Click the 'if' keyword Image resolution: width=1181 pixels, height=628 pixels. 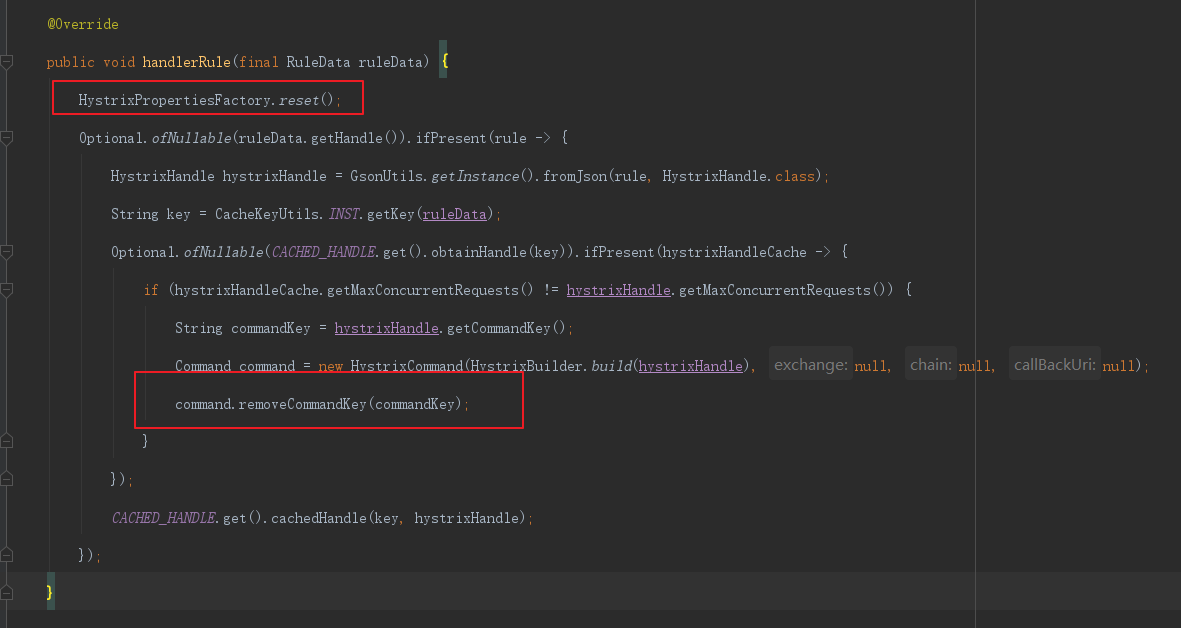click(x=151, y=290)
